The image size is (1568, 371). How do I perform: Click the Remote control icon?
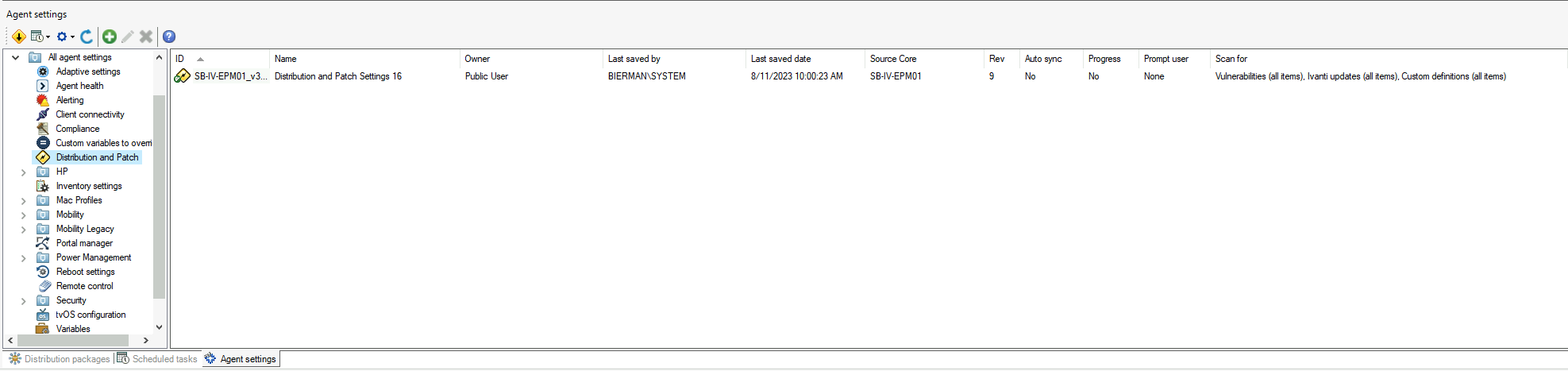43,286
